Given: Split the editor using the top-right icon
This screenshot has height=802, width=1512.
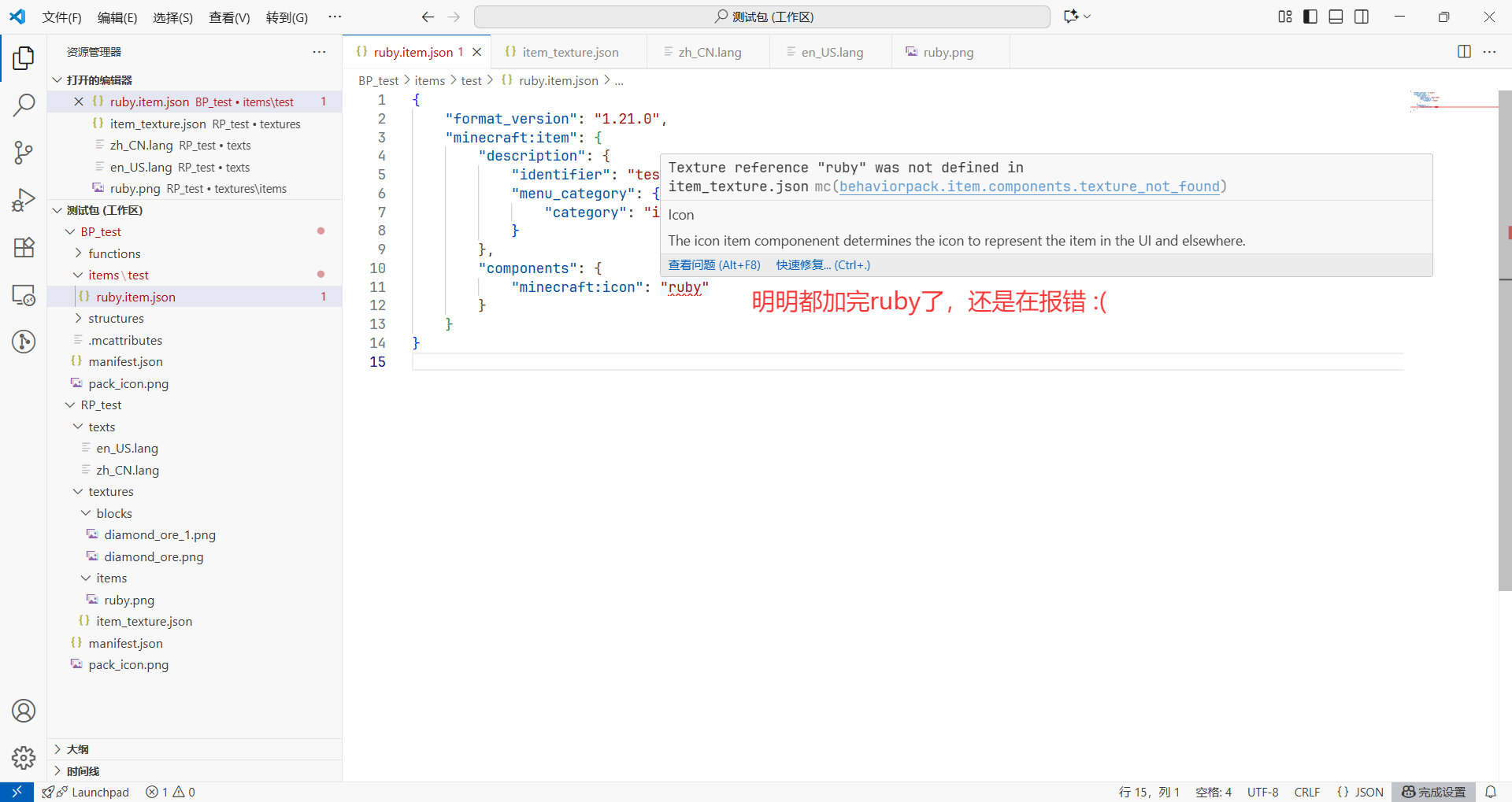Looking at the screenshot, I should (x=1464, y=51).
